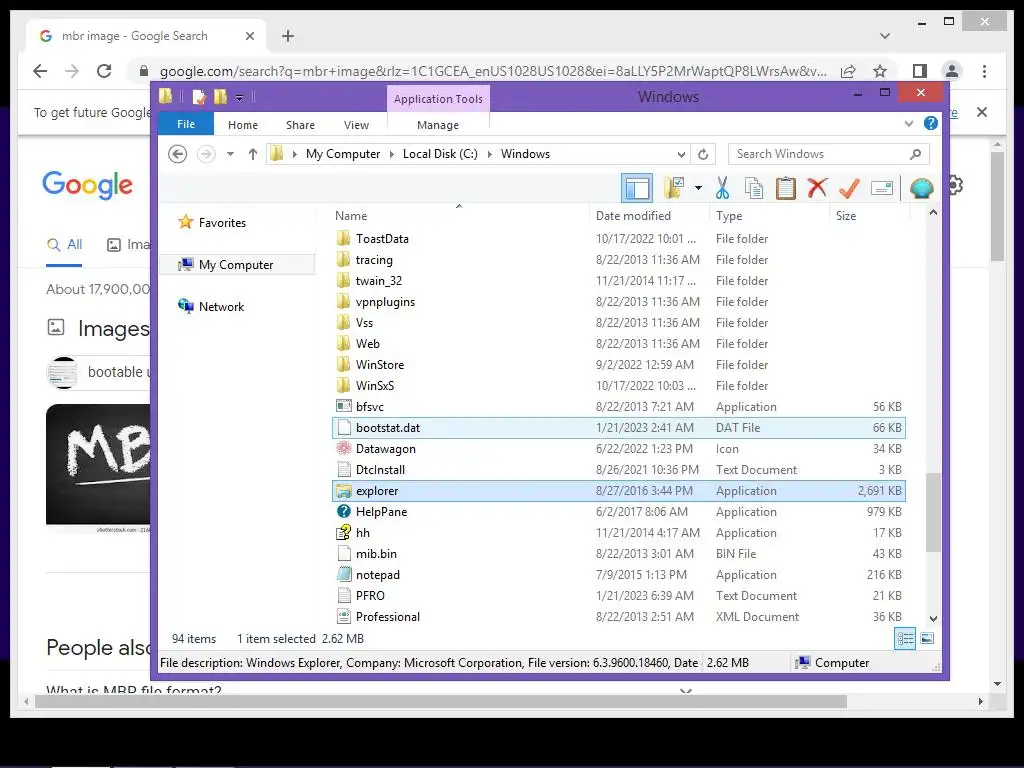Image resolution: width=1024 pixels, height=768 pixels.
Task: Open recent locations dropdown arrow
Action: [x=230, y=154]
